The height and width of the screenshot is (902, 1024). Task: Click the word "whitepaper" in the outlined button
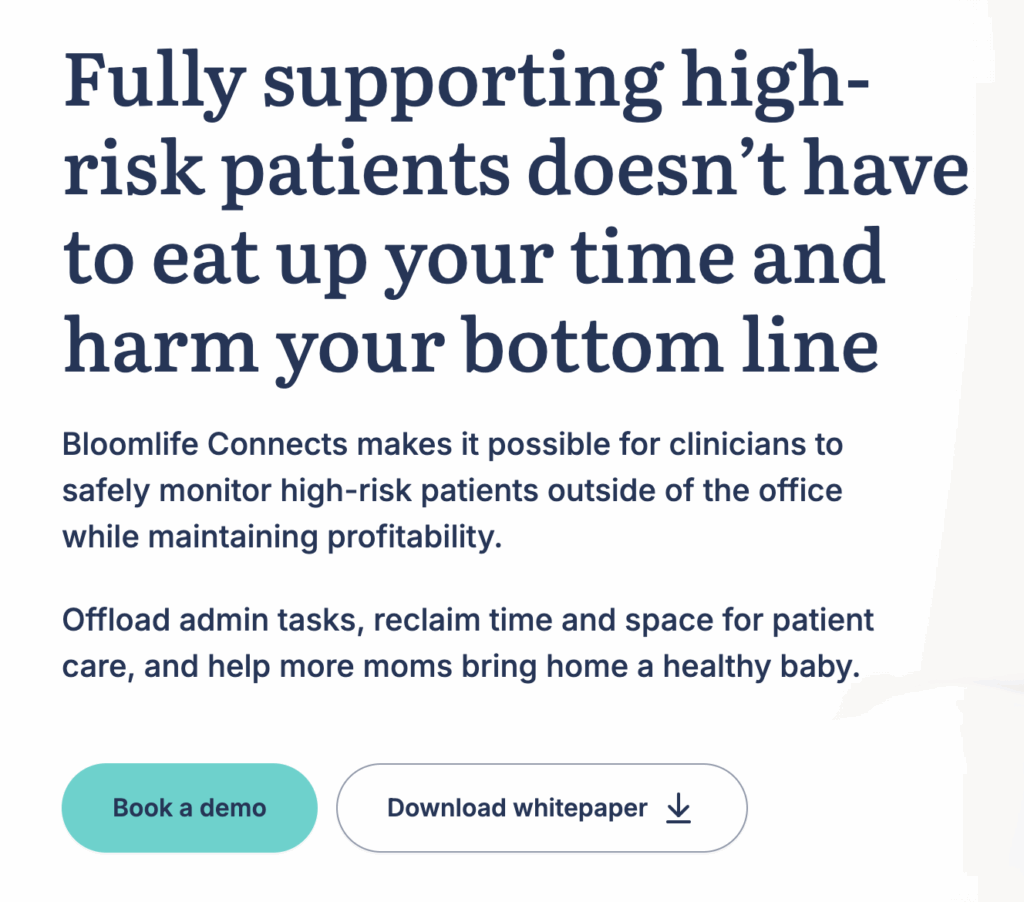point(581,809)
